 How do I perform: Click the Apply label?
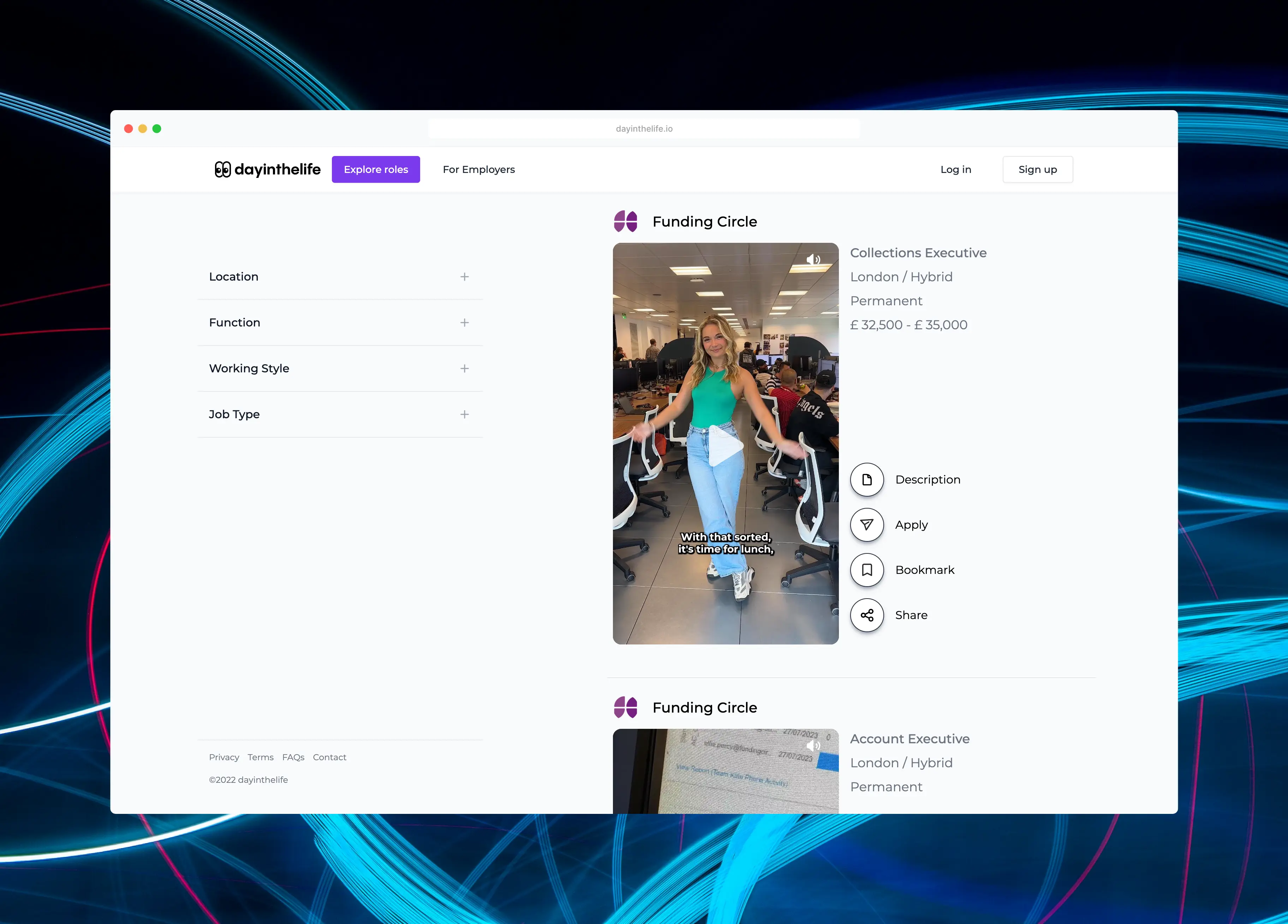[x=912, y=525]
